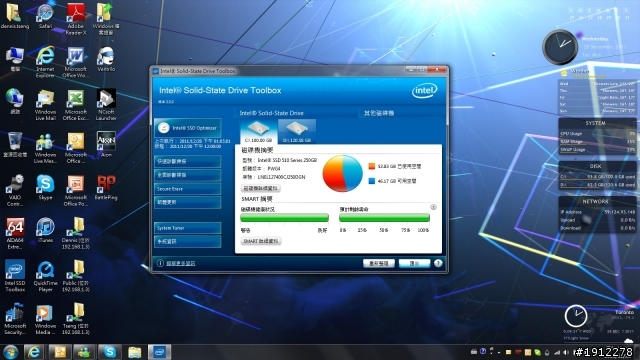The width and height of the screenshot is (640, 360).
Task: Open the BattlePing desktop shortcut
Action: (x=106, y=187)
